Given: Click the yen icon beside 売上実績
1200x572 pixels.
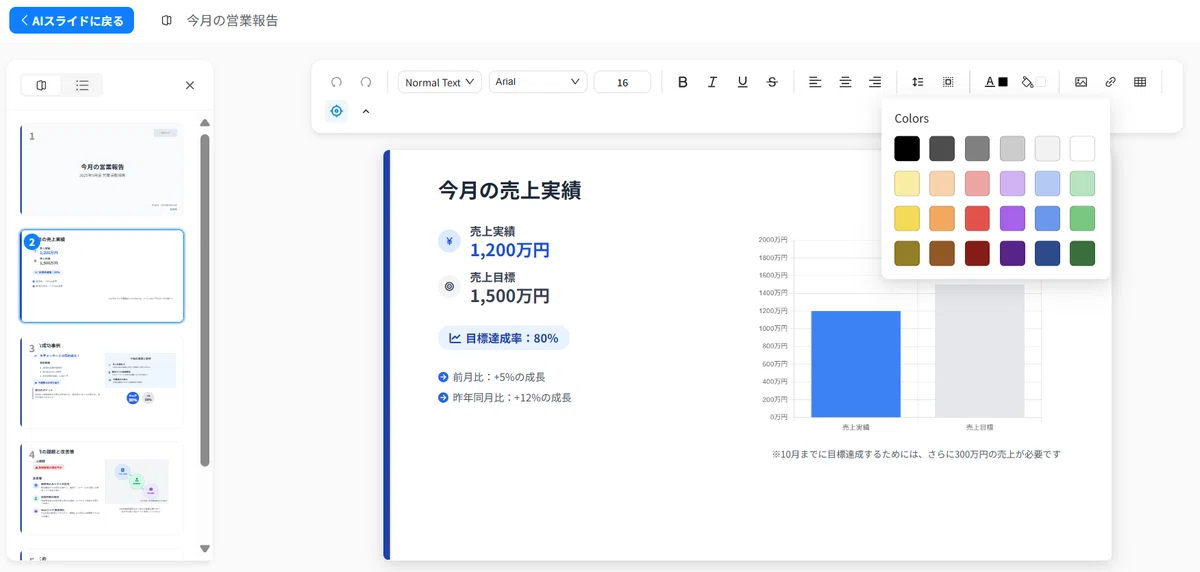Looking at the screenshot, I should 449,241.
